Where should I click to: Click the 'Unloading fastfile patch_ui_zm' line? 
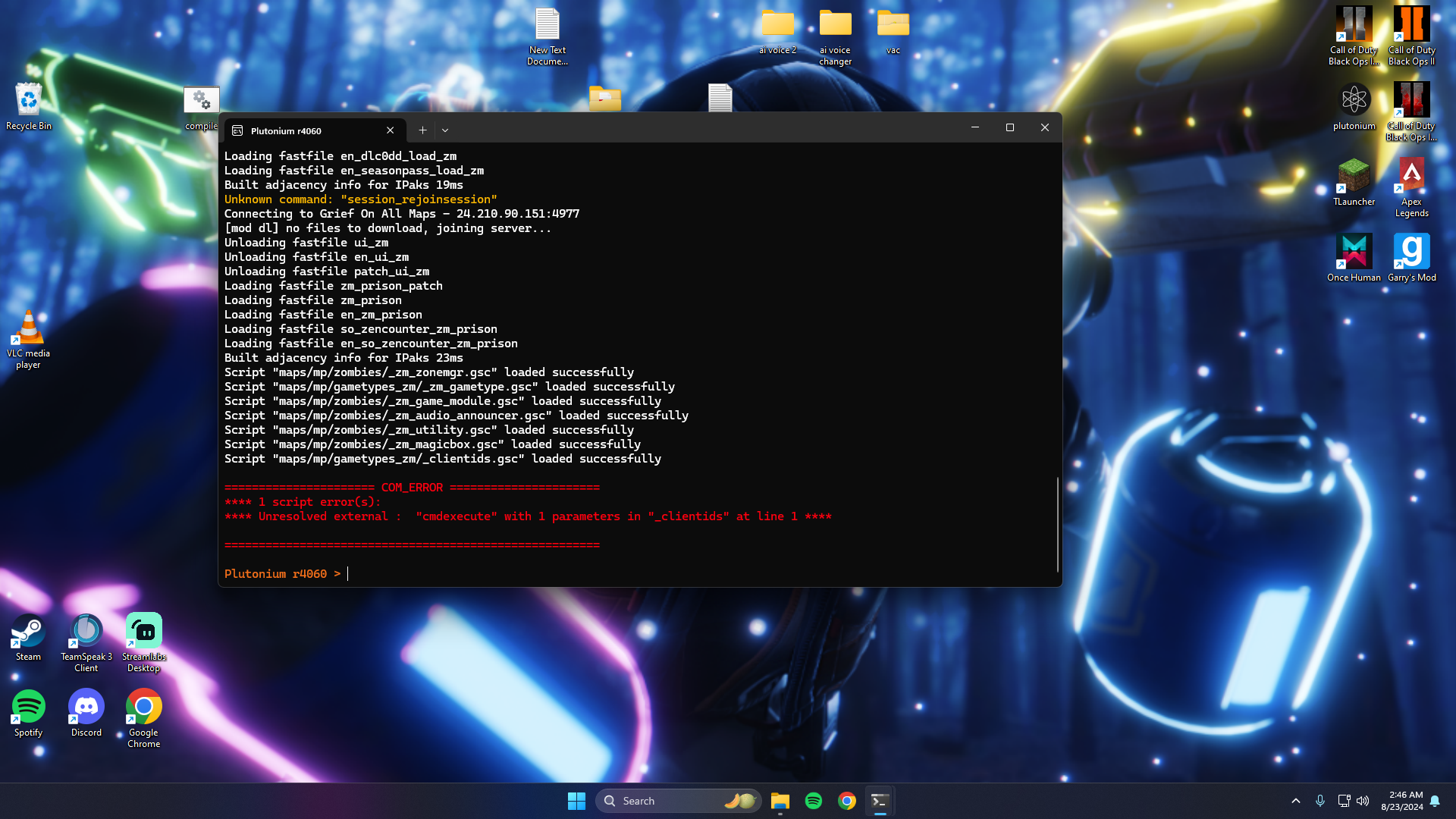327,271
